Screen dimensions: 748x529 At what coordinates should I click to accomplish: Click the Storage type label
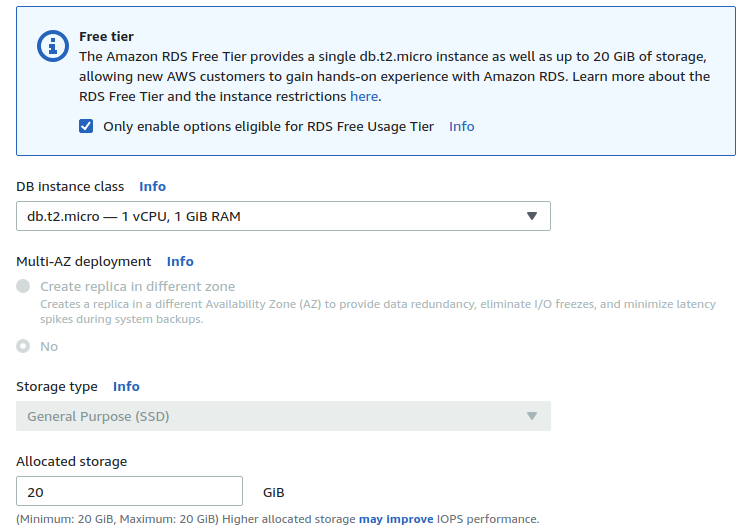(x=57, y=386)
